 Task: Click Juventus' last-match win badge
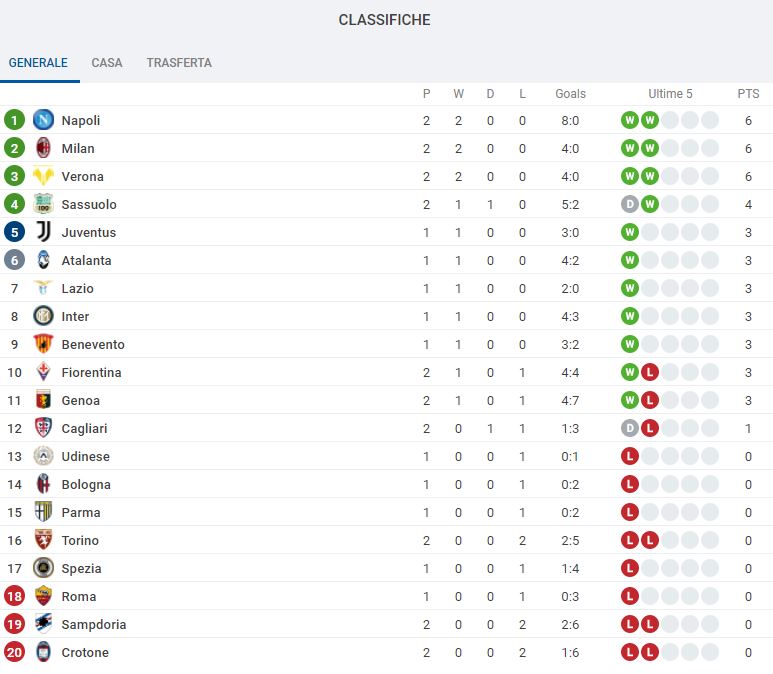[629, 232]
